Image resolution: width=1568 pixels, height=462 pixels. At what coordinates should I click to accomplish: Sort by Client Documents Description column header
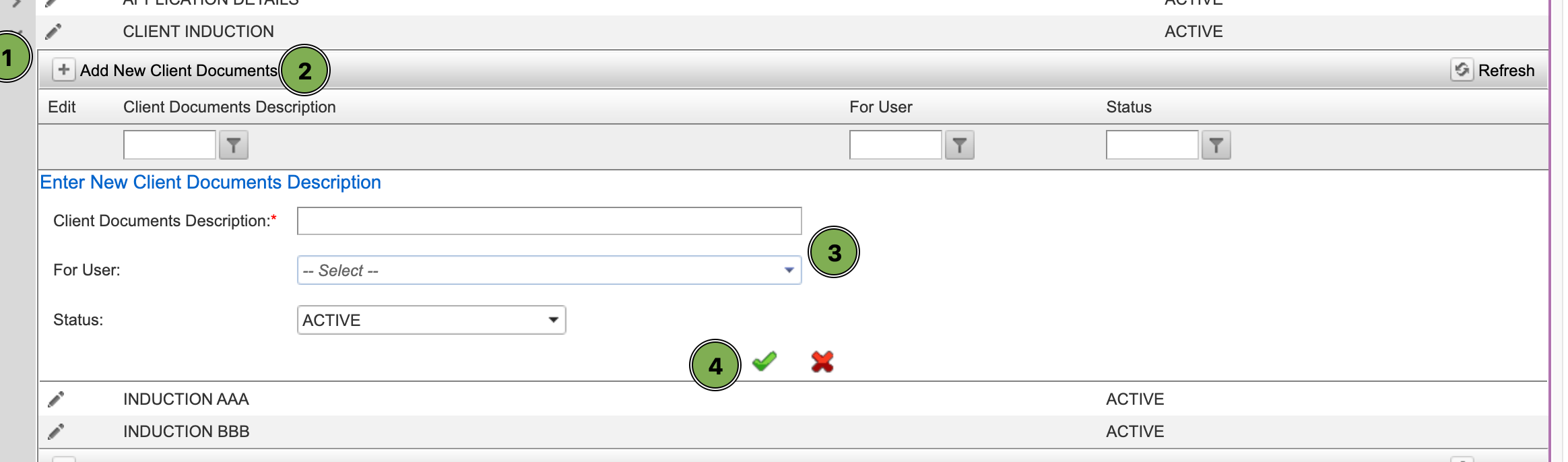click(x=229, y=107)
